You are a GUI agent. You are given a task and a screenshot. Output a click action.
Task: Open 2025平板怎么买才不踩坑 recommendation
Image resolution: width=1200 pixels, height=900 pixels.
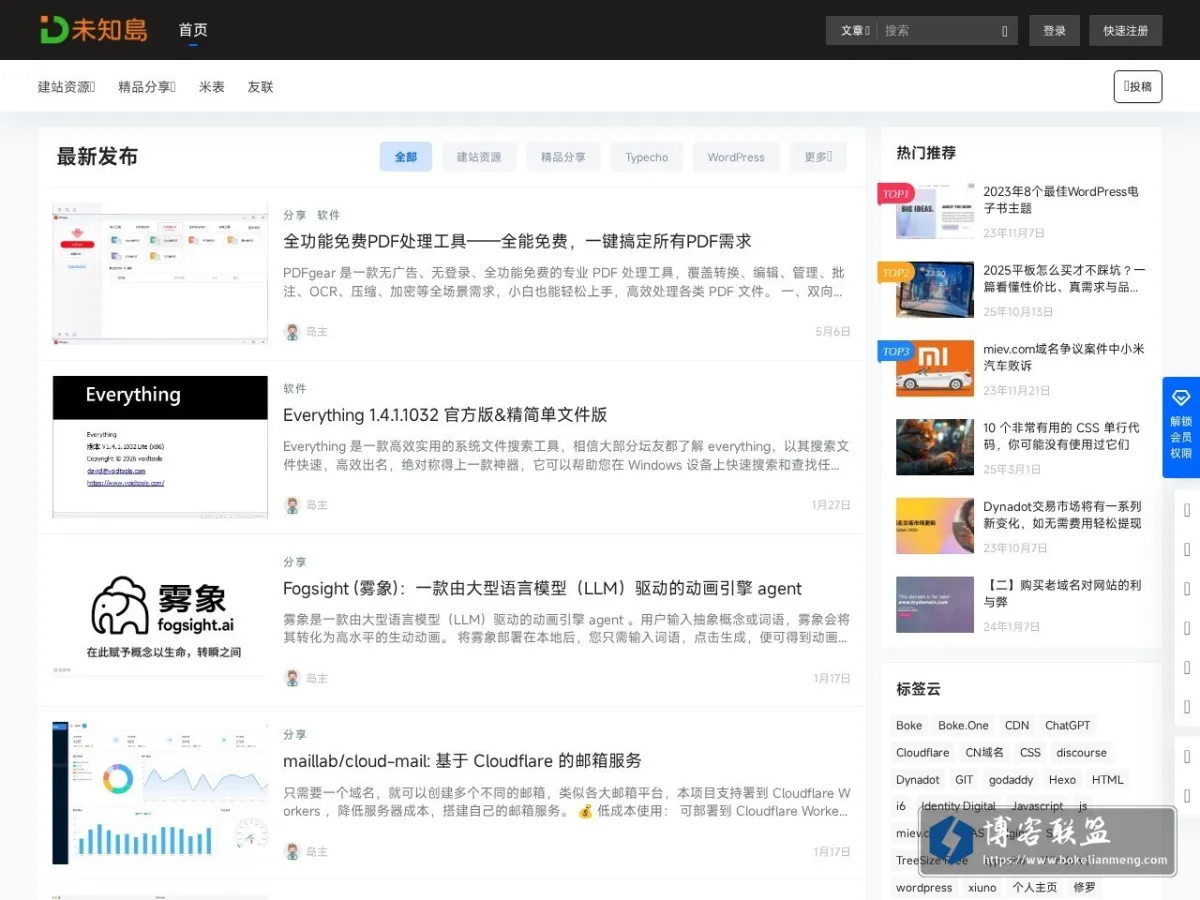(1064, 279)
